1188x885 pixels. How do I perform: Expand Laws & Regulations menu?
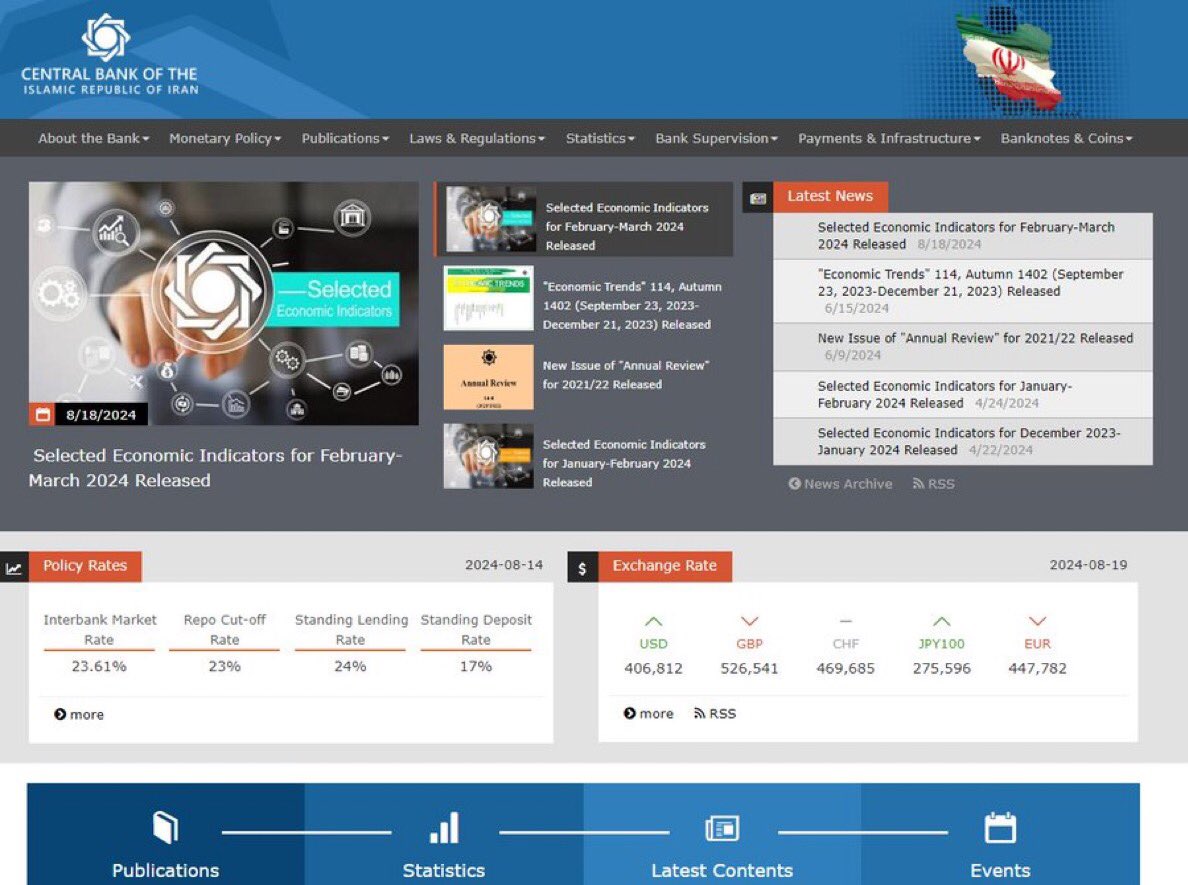[x=477, y=139]
